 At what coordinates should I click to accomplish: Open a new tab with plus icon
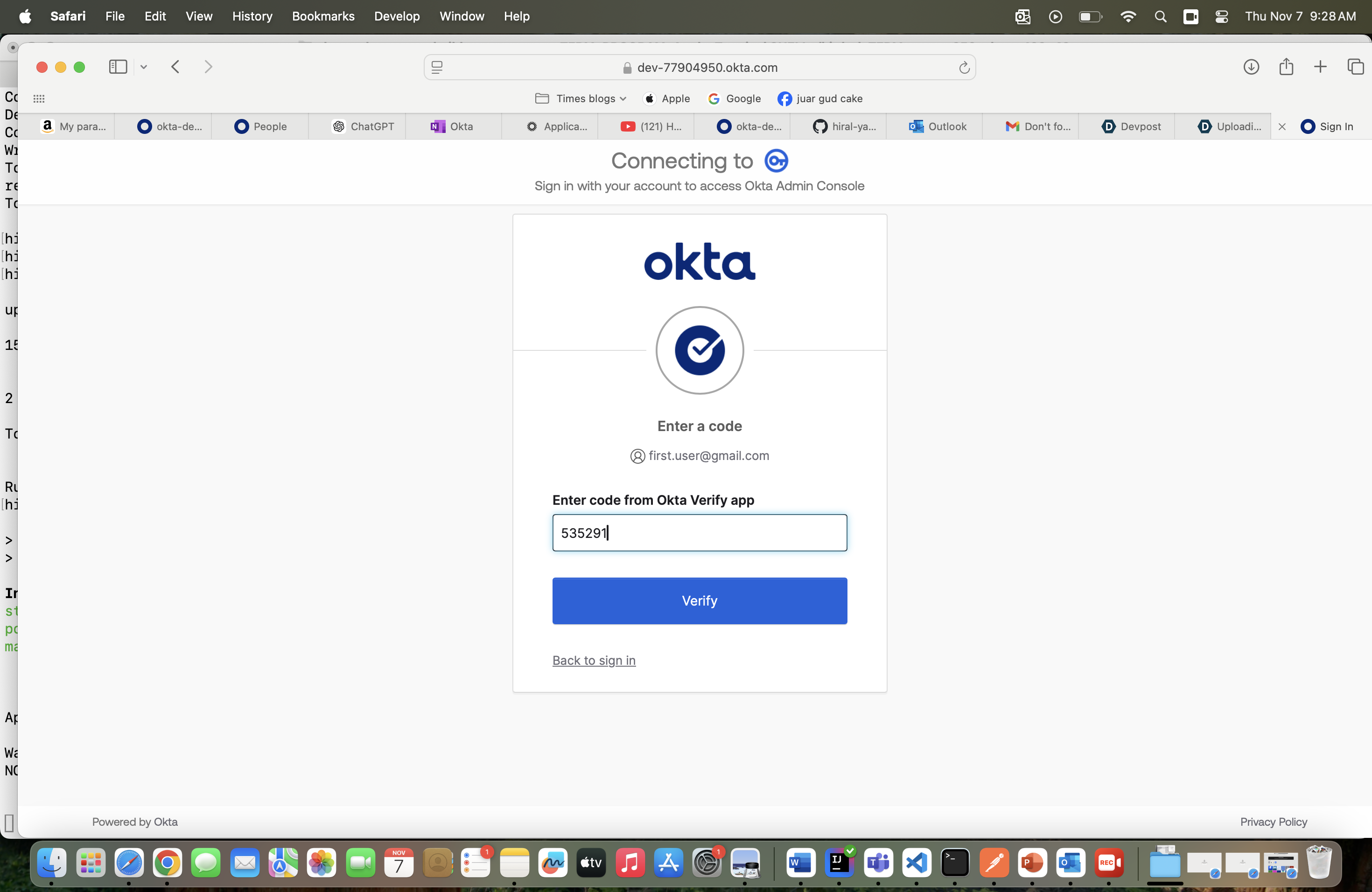coord(1320,67)
